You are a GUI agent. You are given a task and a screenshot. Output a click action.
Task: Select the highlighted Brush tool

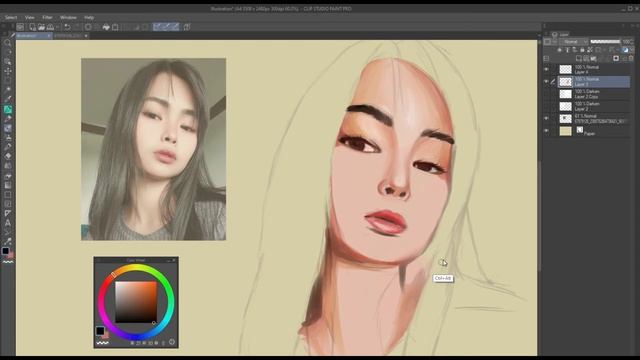pyautogui.click(x=7, y=128)
